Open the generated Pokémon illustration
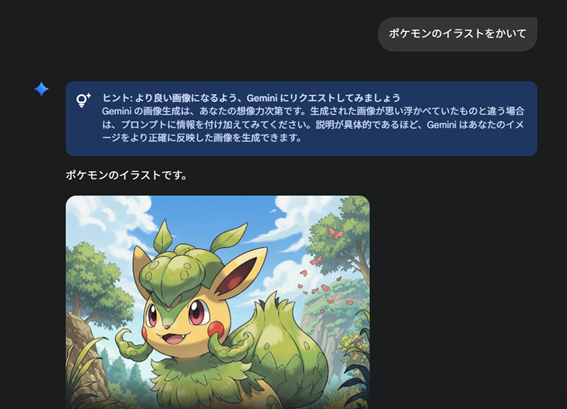This screenshot has width=567, height=409. coord(218,302)
